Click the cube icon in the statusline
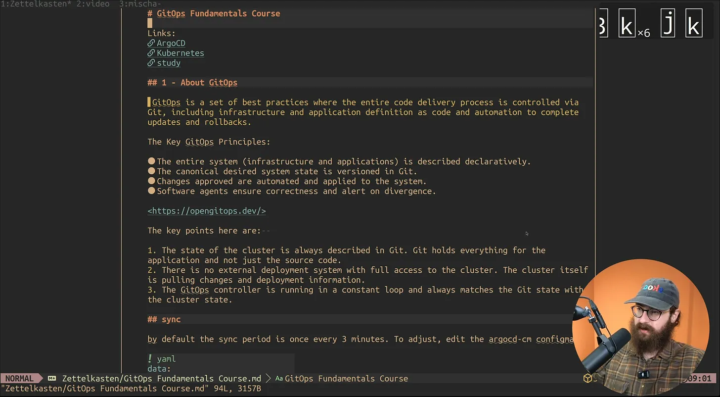 pyautogui.click(x=587, y=378)
